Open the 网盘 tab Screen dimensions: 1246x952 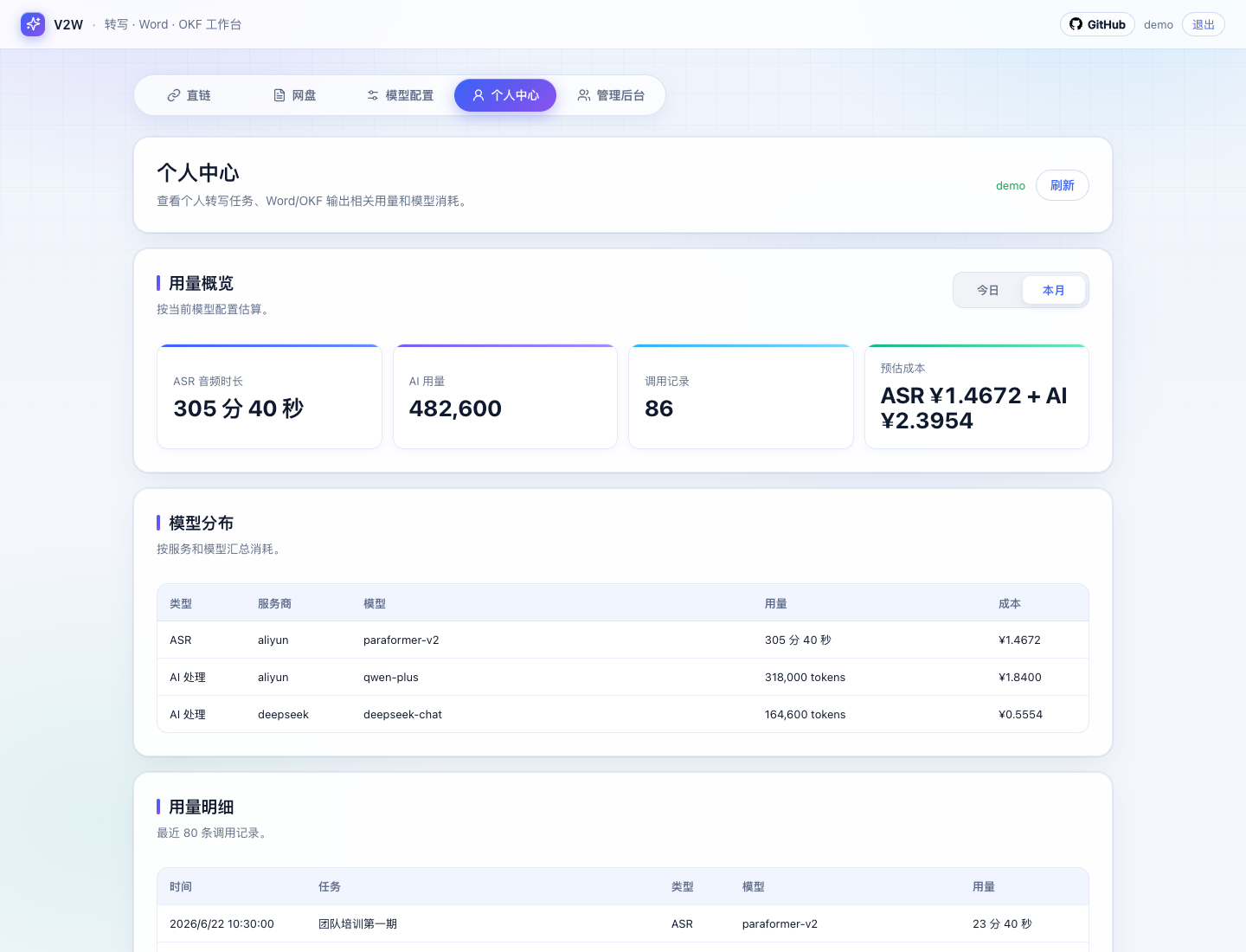click(x=294, y=95)
